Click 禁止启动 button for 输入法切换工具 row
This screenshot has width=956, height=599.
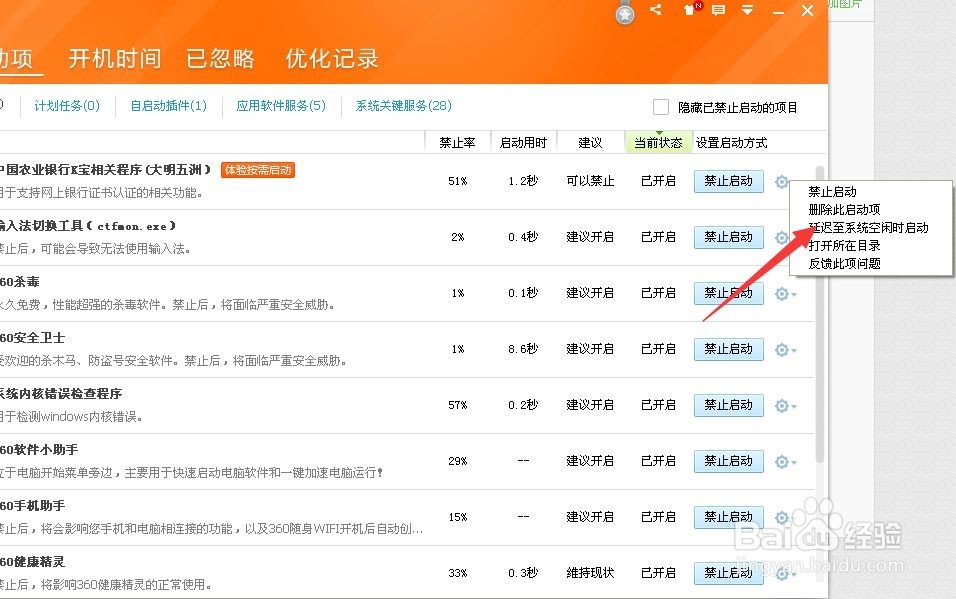click(729, 237)
